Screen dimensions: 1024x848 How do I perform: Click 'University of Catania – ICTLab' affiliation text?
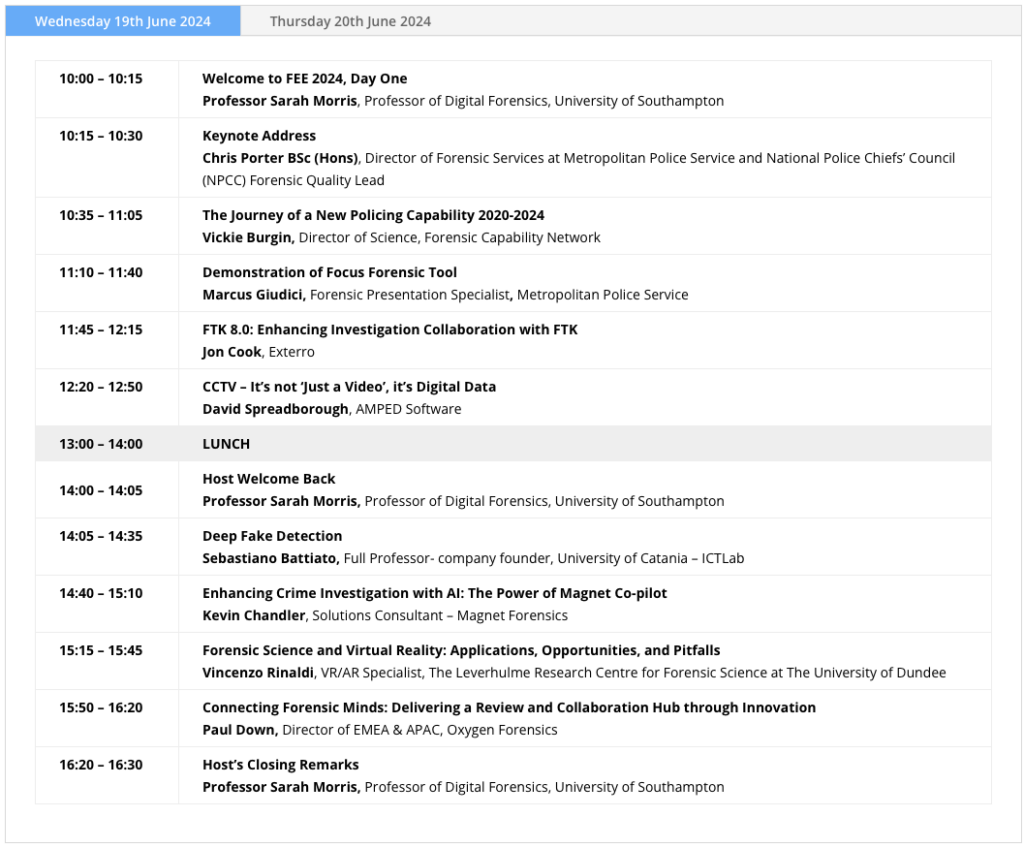tap(650, 558)
